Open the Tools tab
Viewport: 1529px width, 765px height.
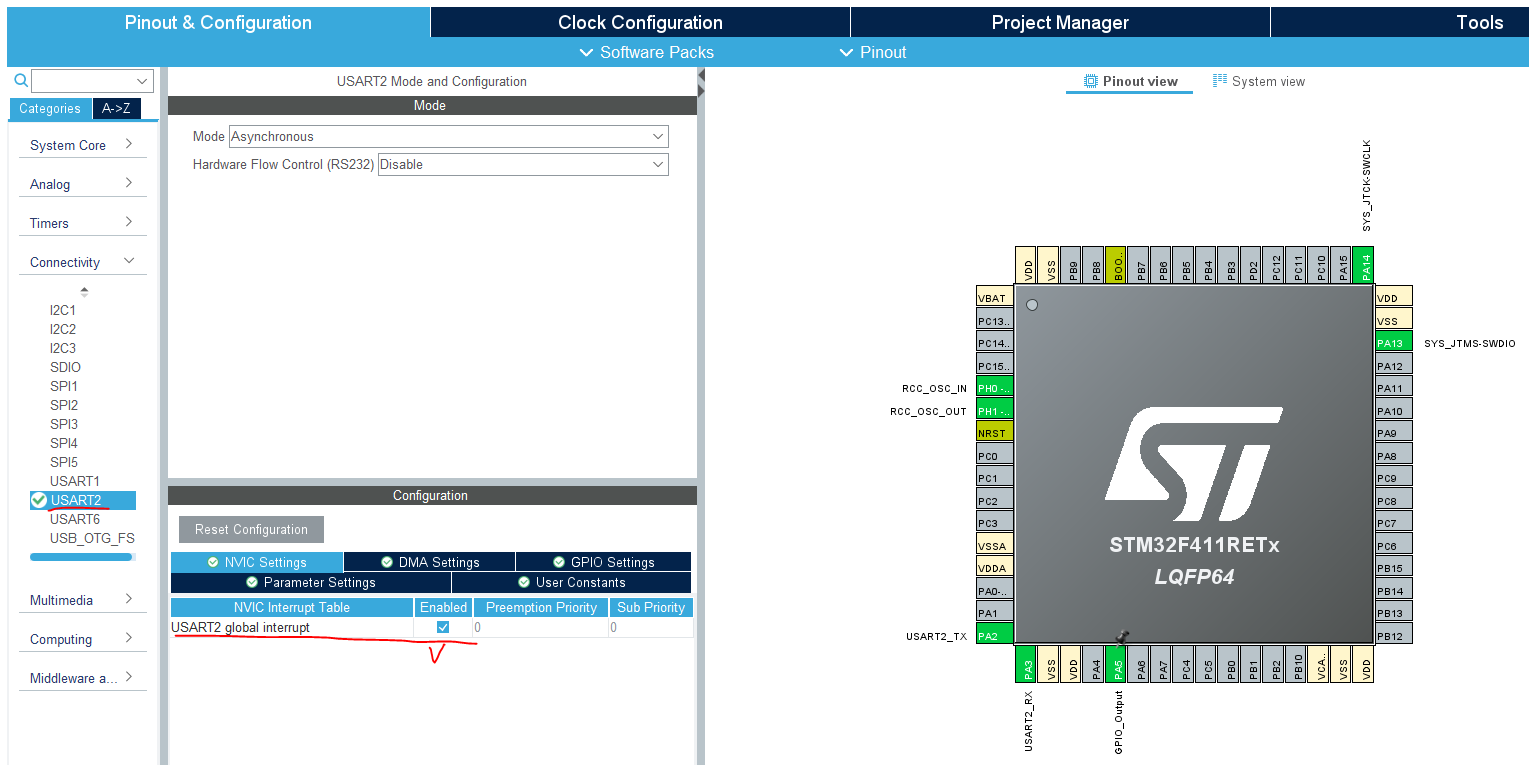click(1400, 22)
